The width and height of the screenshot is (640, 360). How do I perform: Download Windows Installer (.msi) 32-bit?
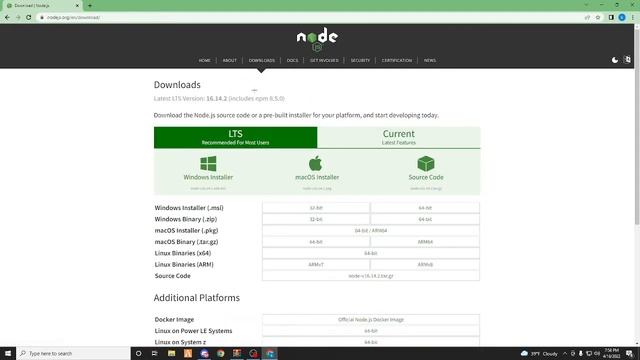coord(316,208)
